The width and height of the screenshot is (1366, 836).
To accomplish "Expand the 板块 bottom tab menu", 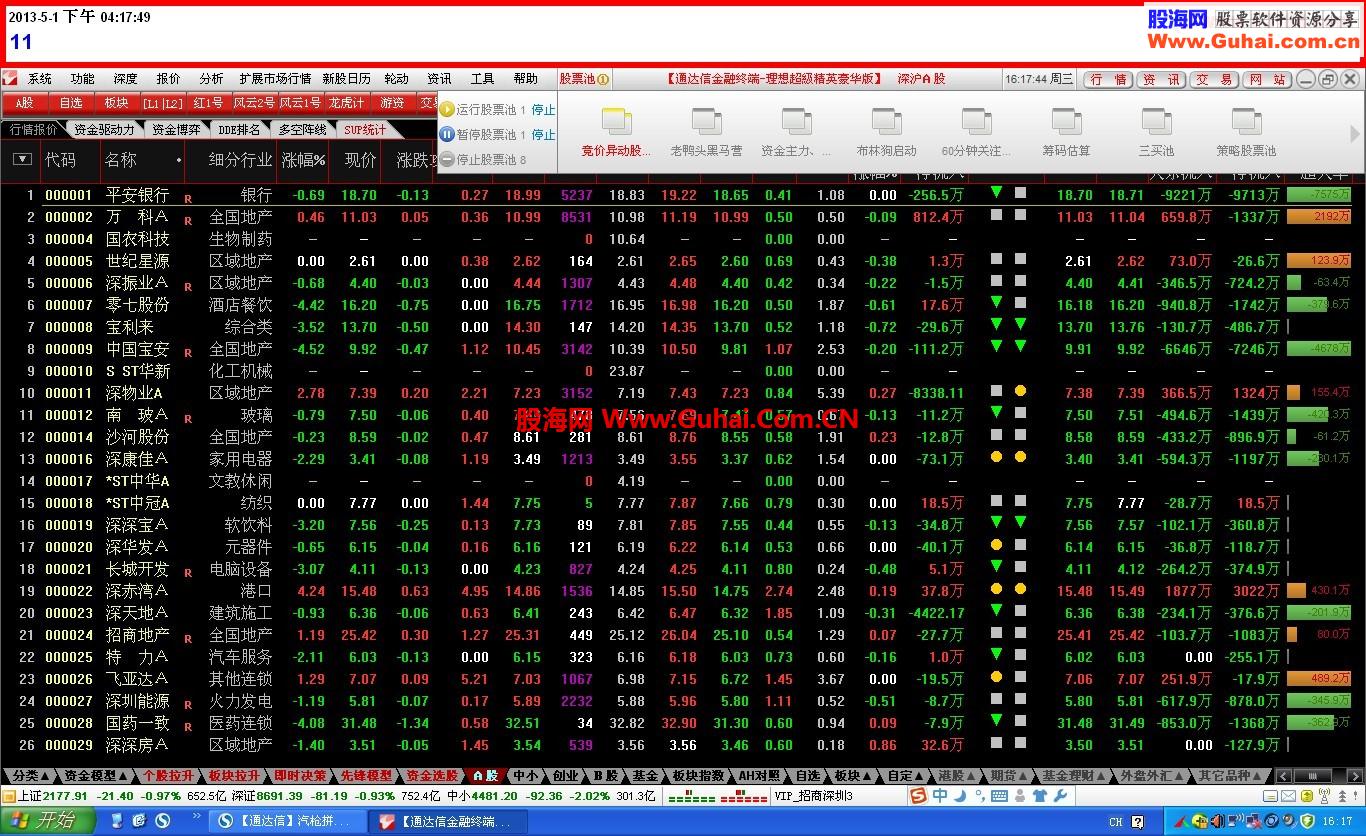I will (852, 776).
